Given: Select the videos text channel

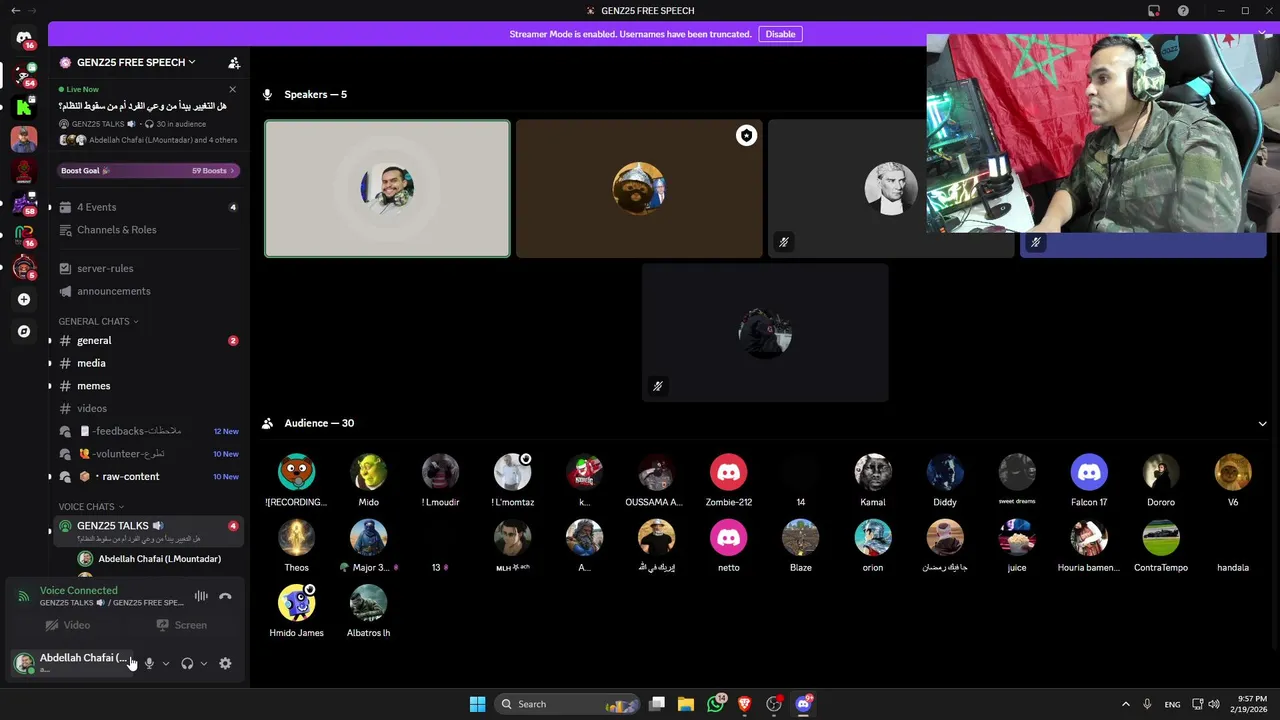Looking at the screenshot, I should pos(148,408).
